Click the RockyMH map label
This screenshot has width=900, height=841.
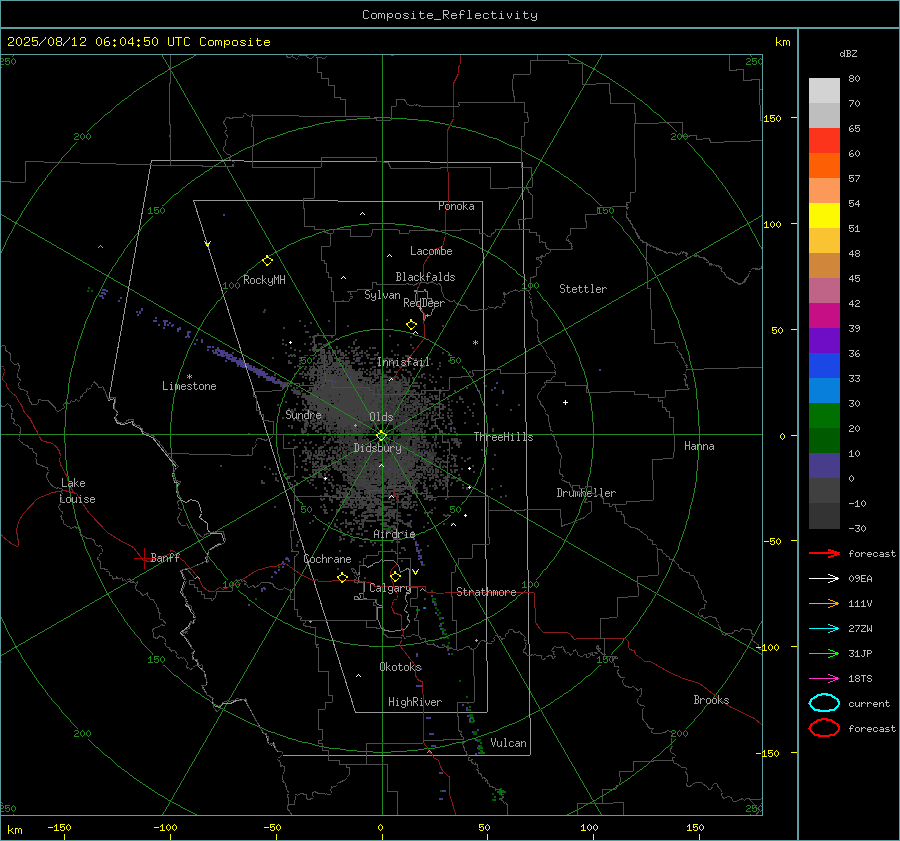[x=264, y=280]
